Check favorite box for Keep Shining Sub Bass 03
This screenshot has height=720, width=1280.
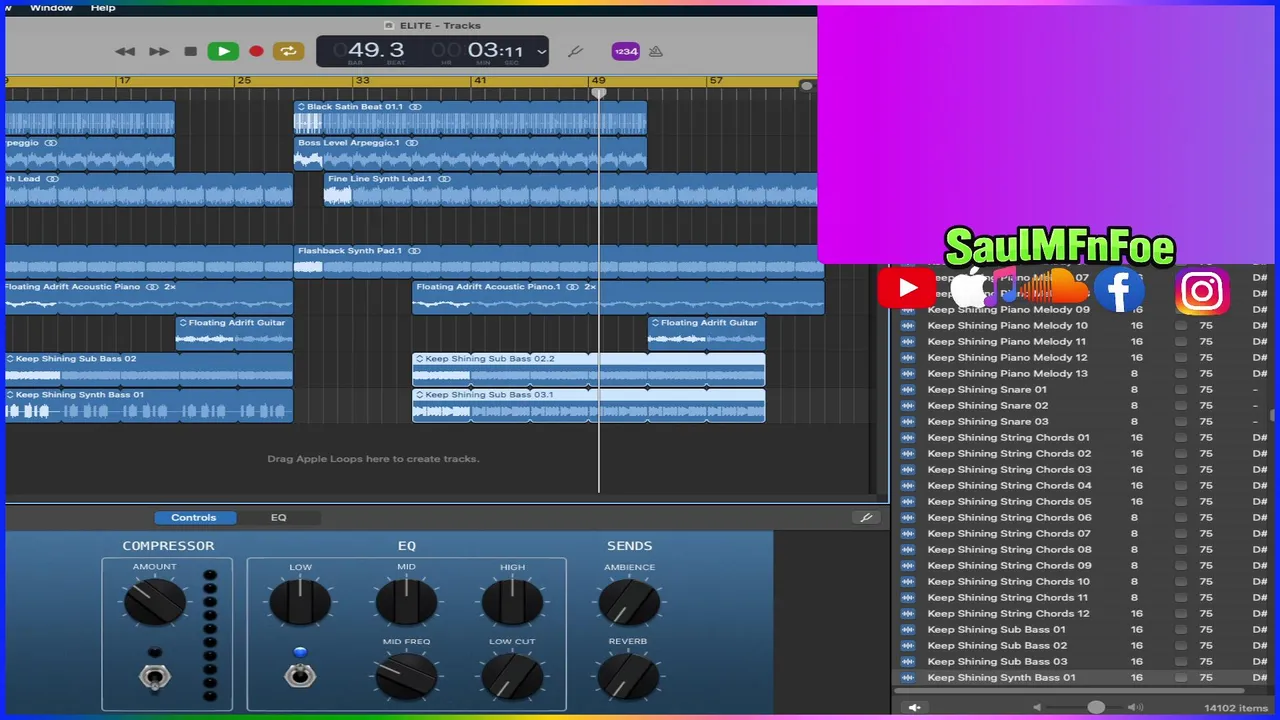(x=1181, y=661)
